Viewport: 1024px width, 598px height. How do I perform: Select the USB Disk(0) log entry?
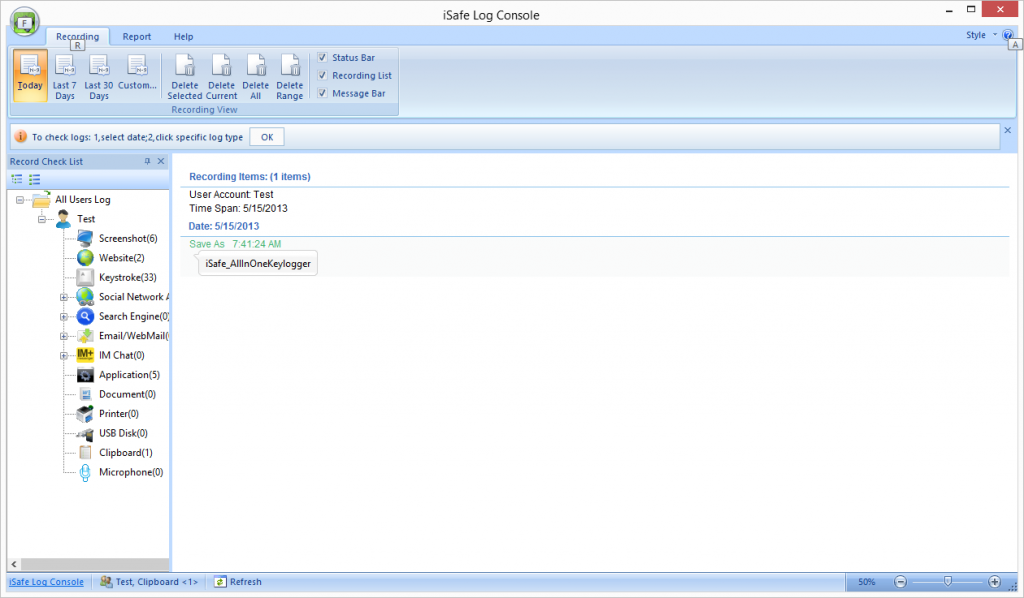123,433
